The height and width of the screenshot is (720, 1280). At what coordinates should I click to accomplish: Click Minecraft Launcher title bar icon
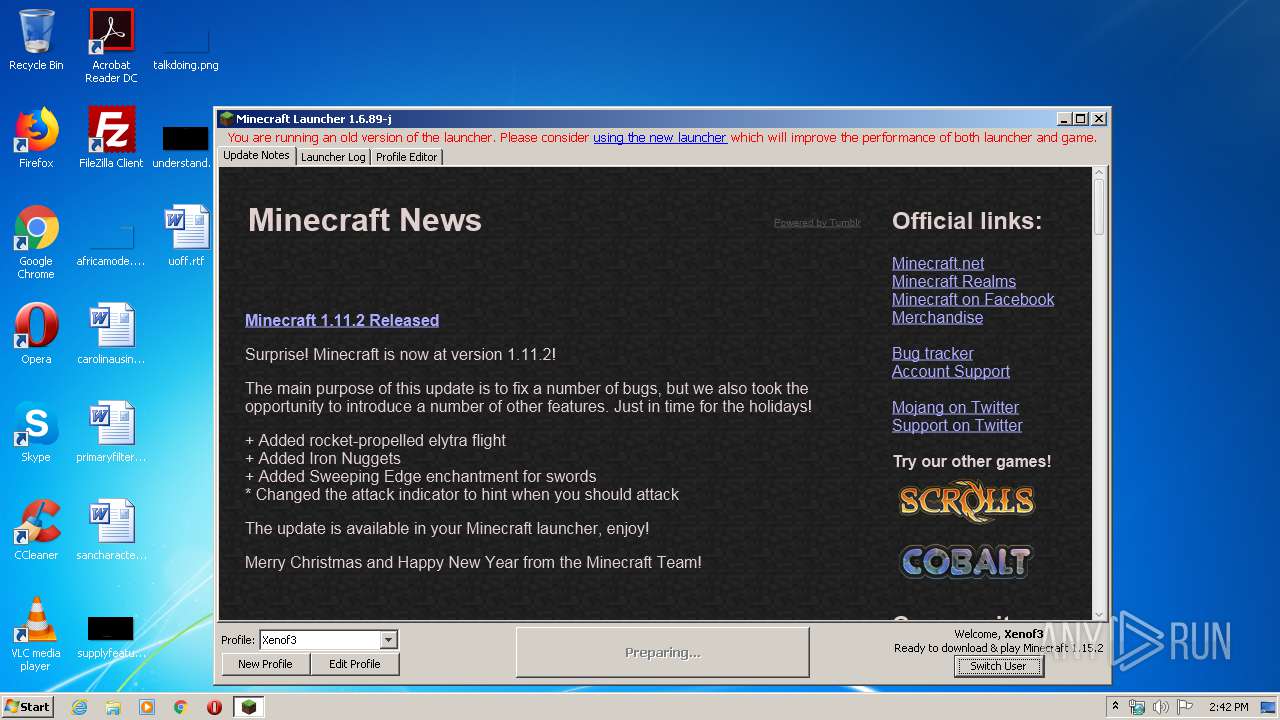(226, 119)
